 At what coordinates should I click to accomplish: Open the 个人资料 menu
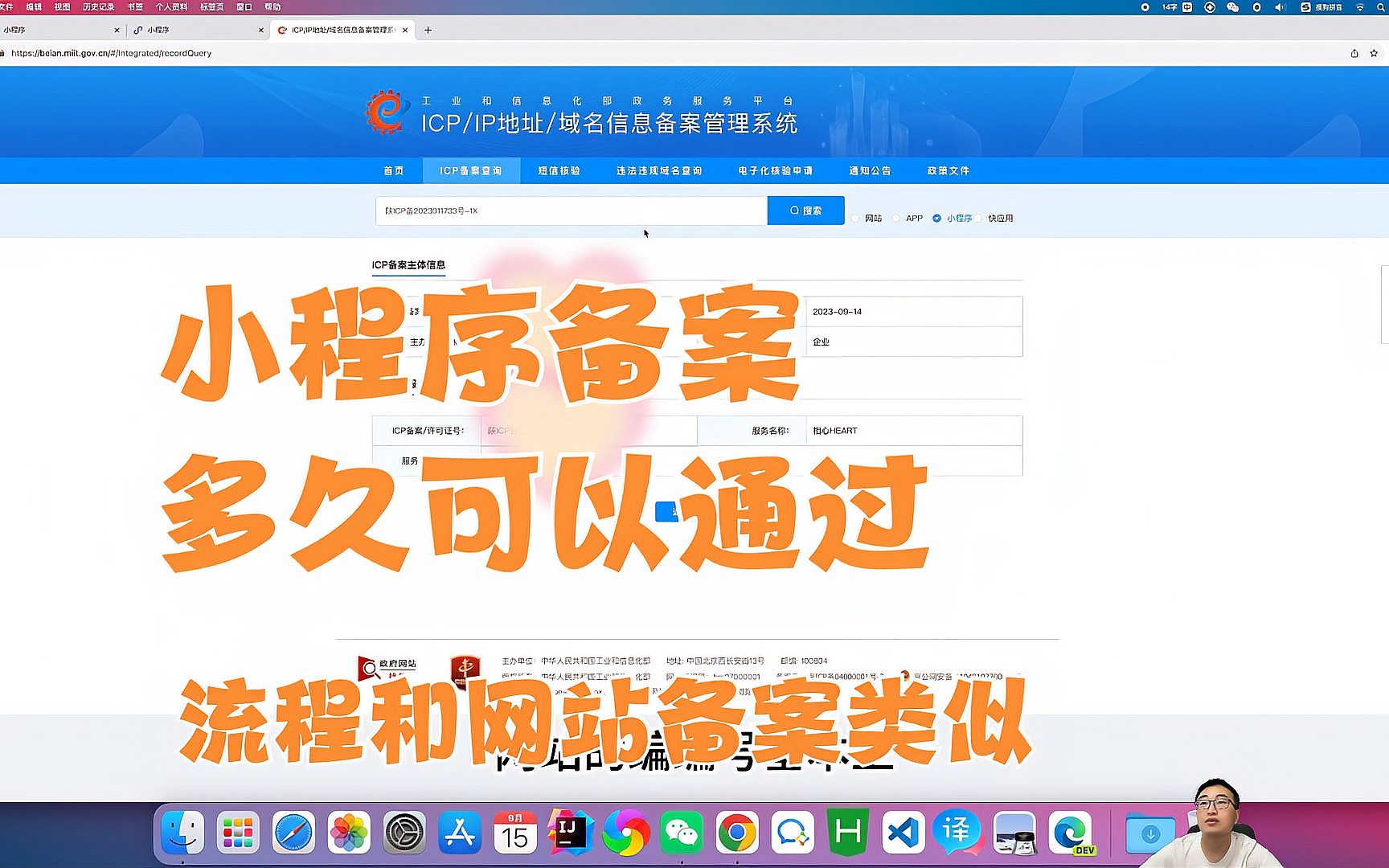171,6
